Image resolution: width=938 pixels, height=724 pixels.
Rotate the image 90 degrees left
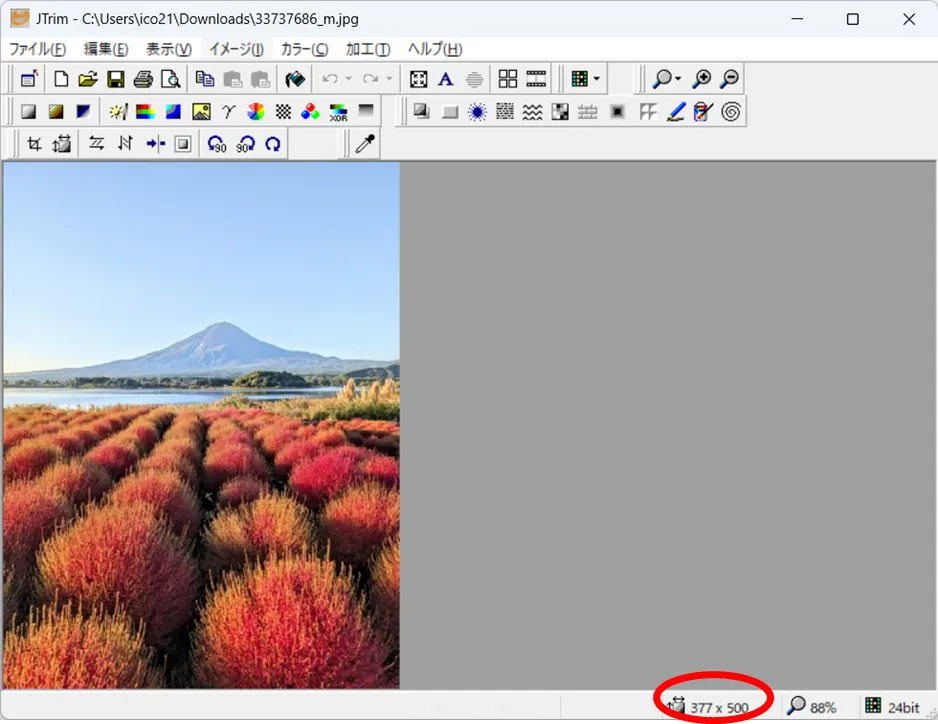(x=217, y=144)
